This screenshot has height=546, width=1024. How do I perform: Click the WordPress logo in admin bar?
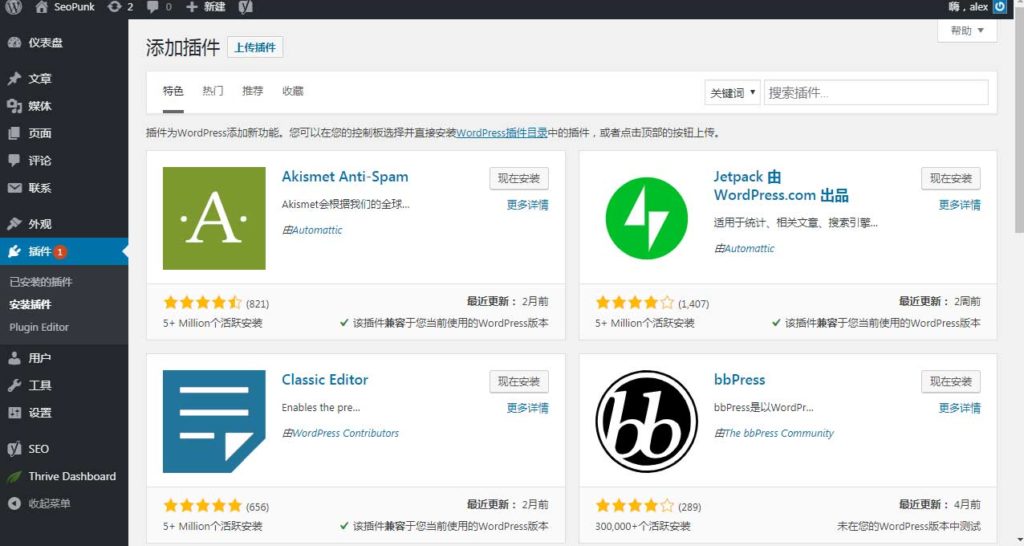click(x=14, y=7)
